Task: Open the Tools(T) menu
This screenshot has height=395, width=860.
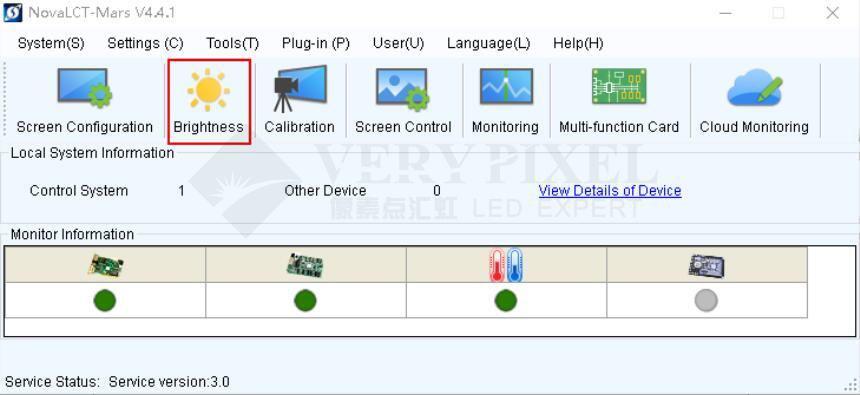Action: pos(233,43)
